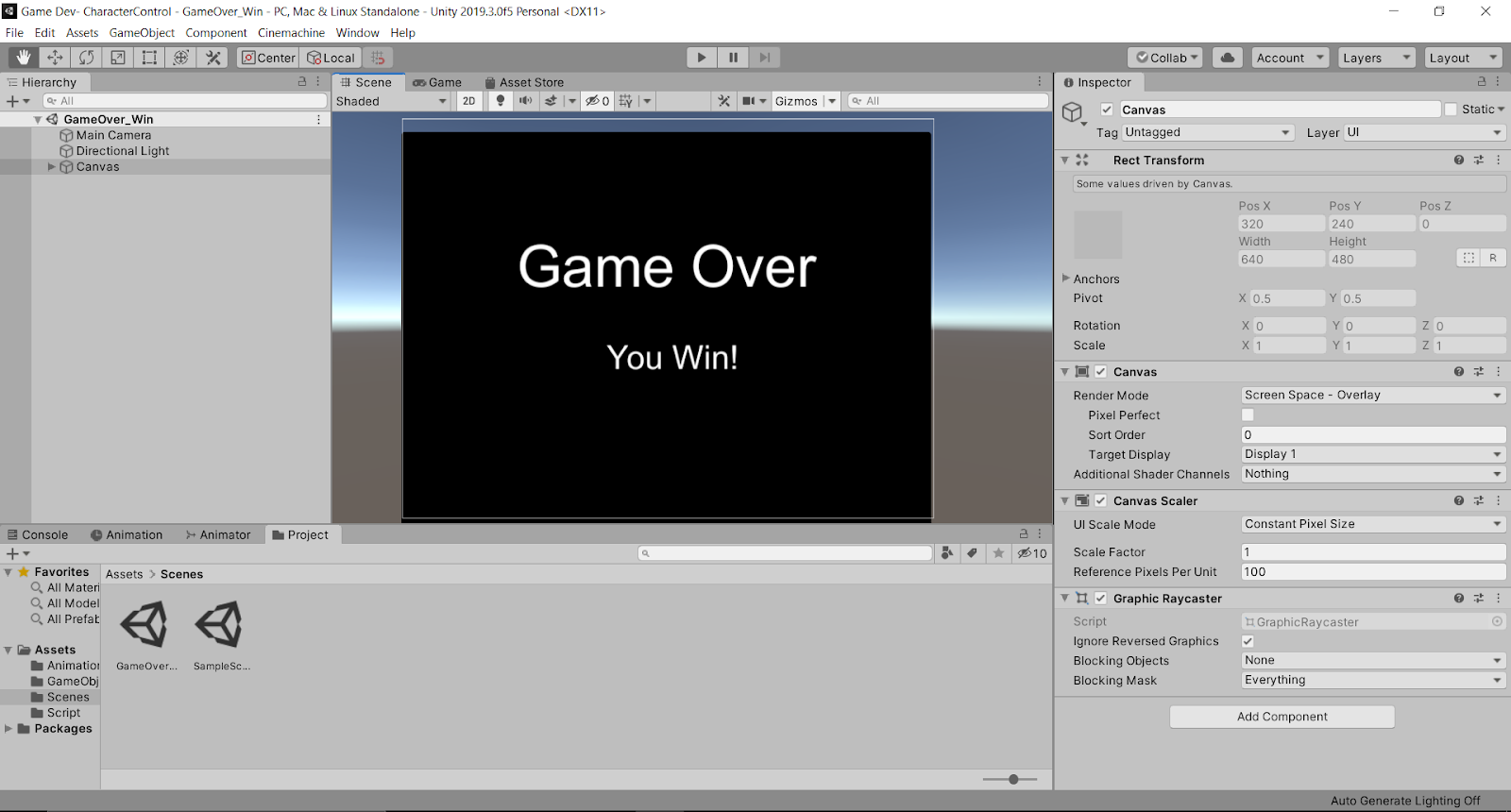This screenshot has width=1511, height=812.
Task: Toggle grid snapping icon in toolbar
Action: [x=378, y=58]
